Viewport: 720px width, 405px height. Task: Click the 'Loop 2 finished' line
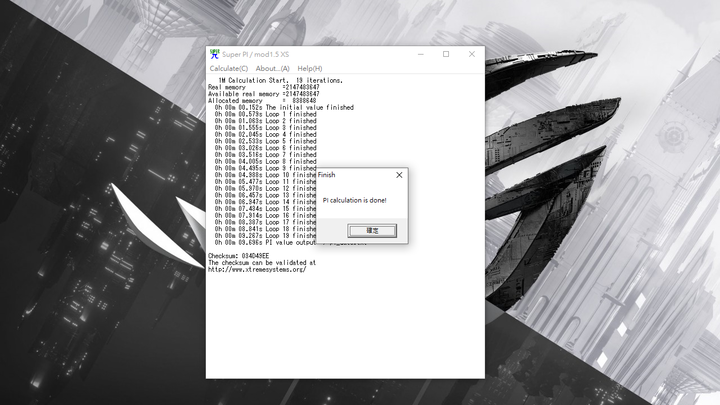(265, 121)
